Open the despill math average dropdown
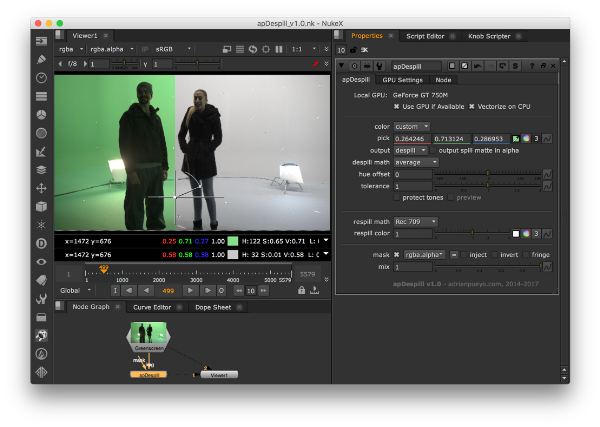Viewport: 600px width, 427px height. click(x=416, y=162)
